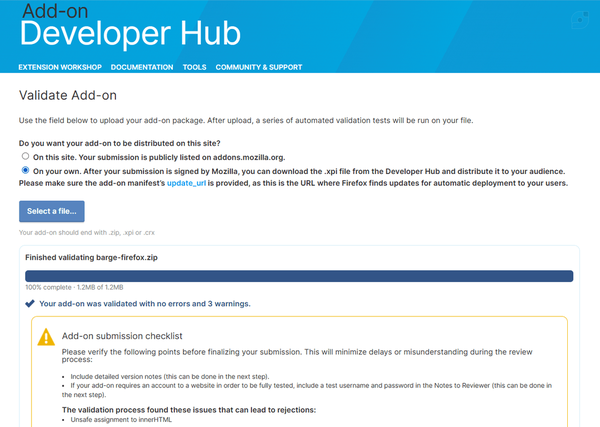600x427 pixels.
Task: Click the faded user avatar icon in header
Action: point(580,20)
